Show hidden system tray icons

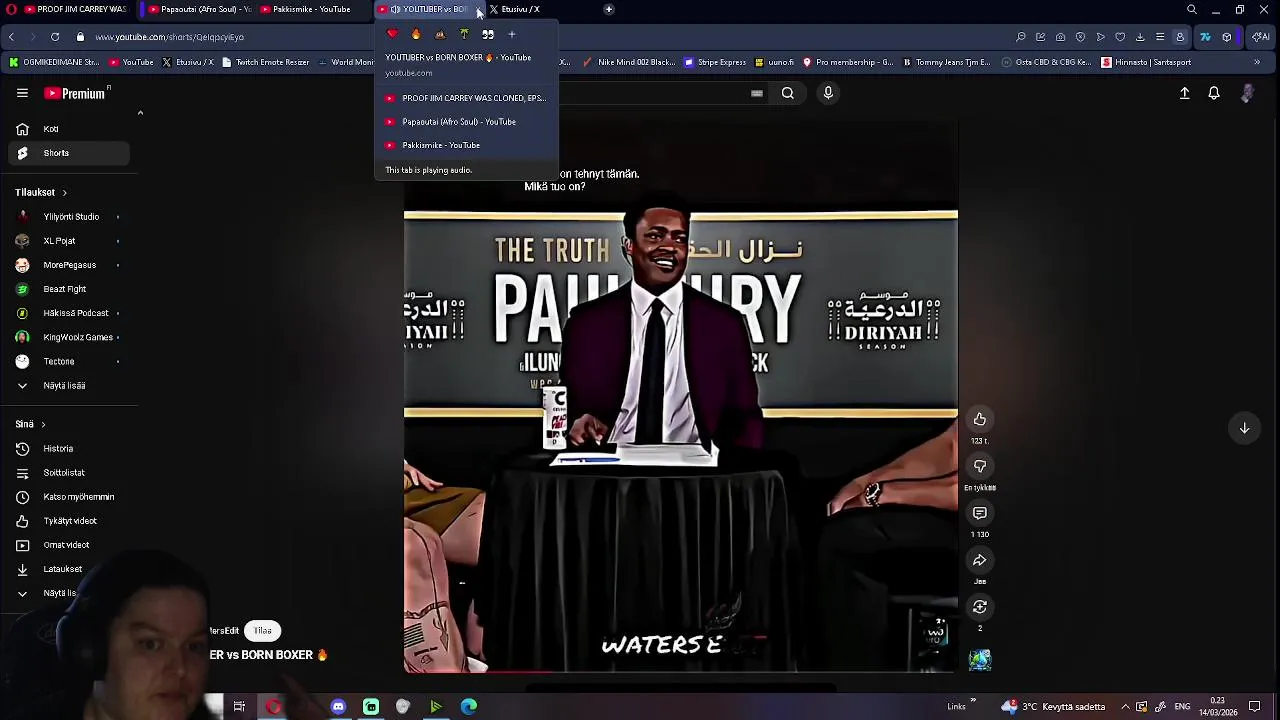pyautogui.click(x=1125, y=707)
